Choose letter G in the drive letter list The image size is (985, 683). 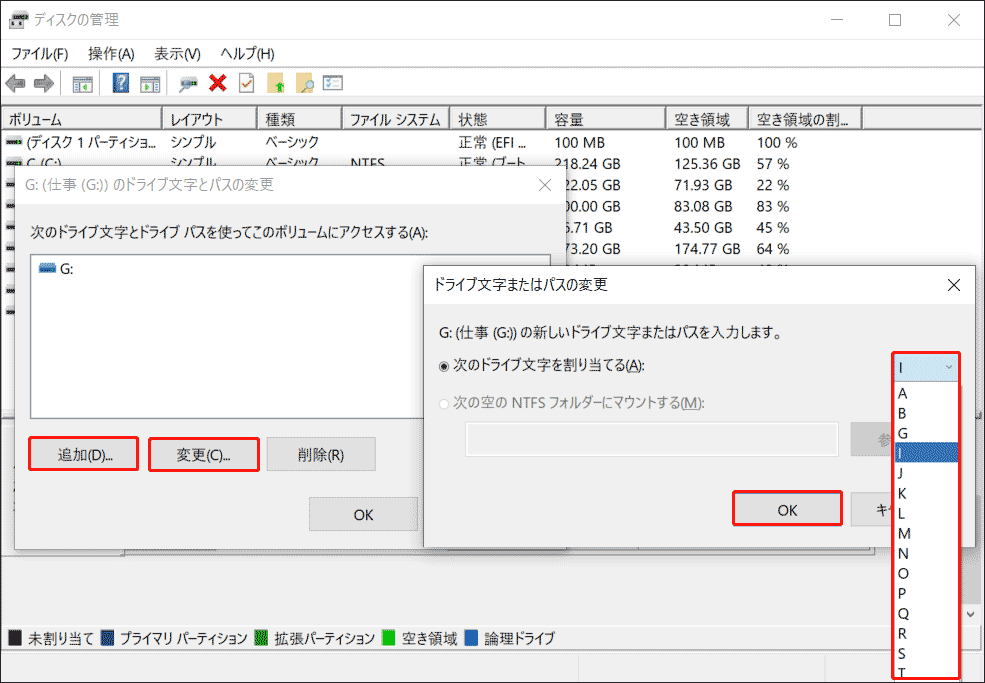coord(926,434)
